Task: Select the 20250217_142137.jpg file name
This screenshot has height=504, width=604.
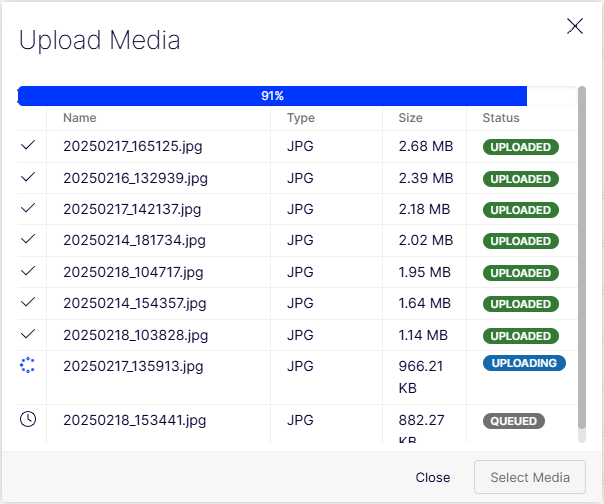Action: point(132,209)
